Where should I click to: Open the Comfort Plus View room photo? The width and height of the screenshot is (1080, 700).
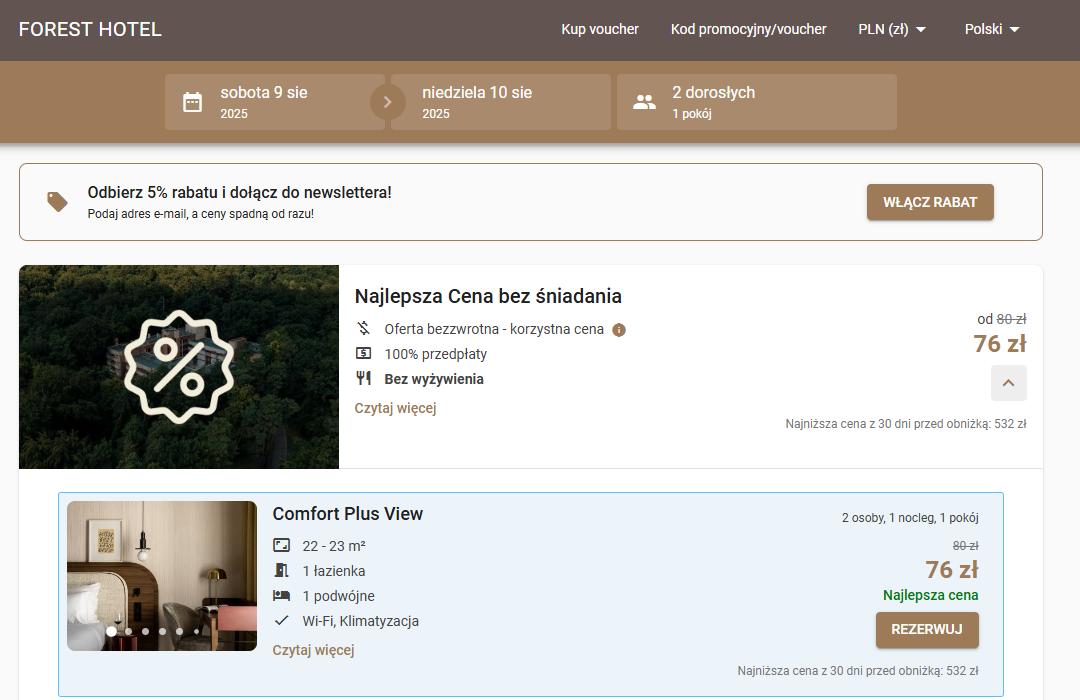point(162,576)
